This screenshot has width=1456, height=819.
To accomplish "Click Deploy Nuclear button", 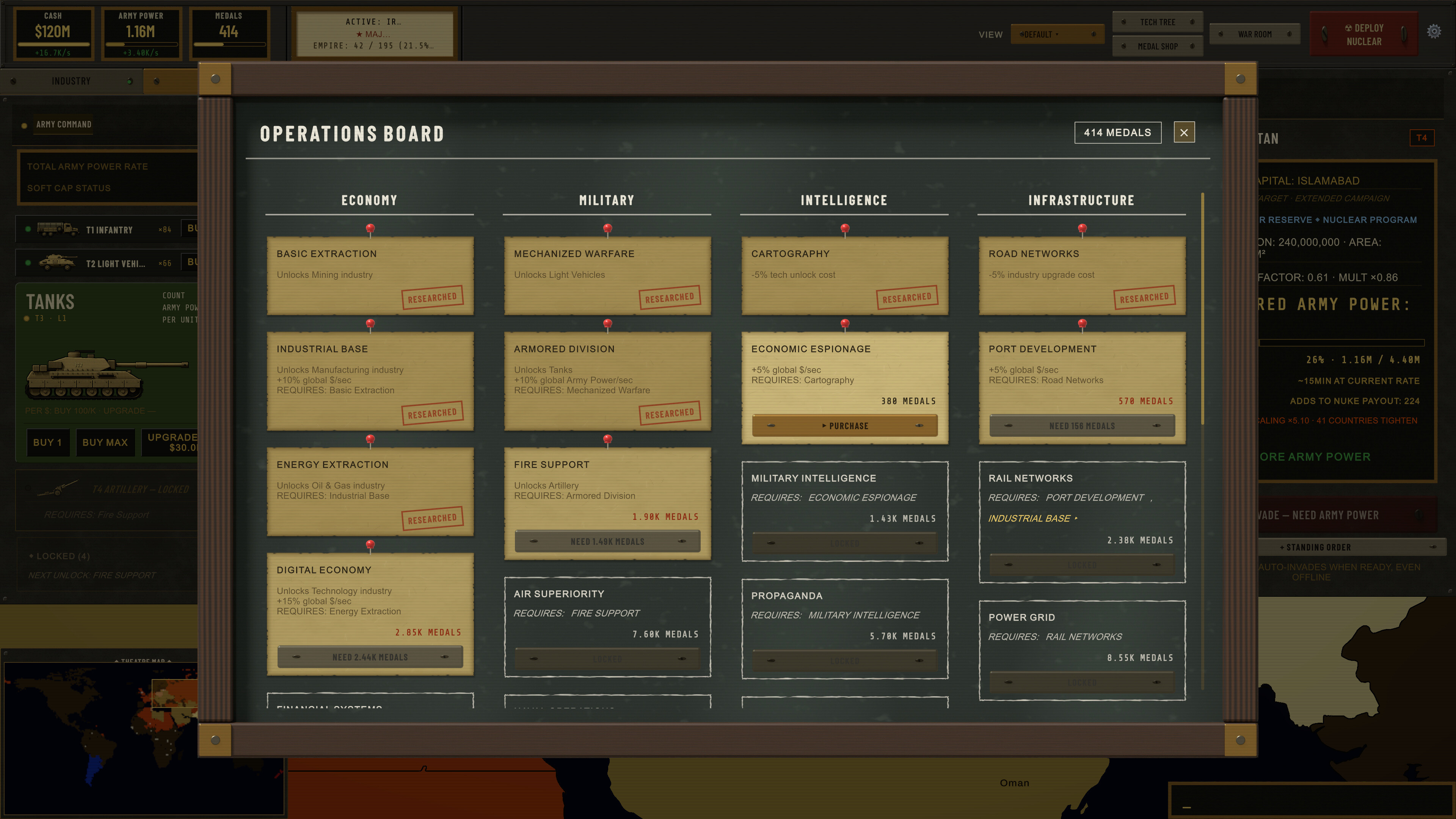I will 1364,35.
